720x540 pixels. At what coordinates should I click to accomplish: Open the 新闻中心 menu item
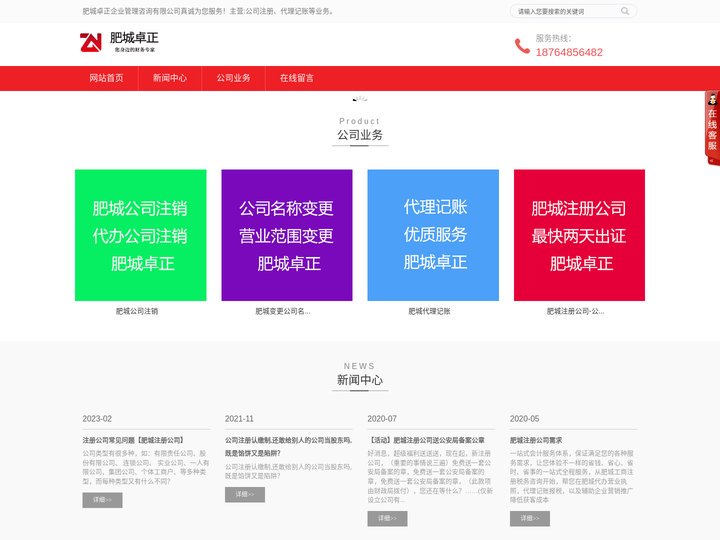tap(170, 78)
